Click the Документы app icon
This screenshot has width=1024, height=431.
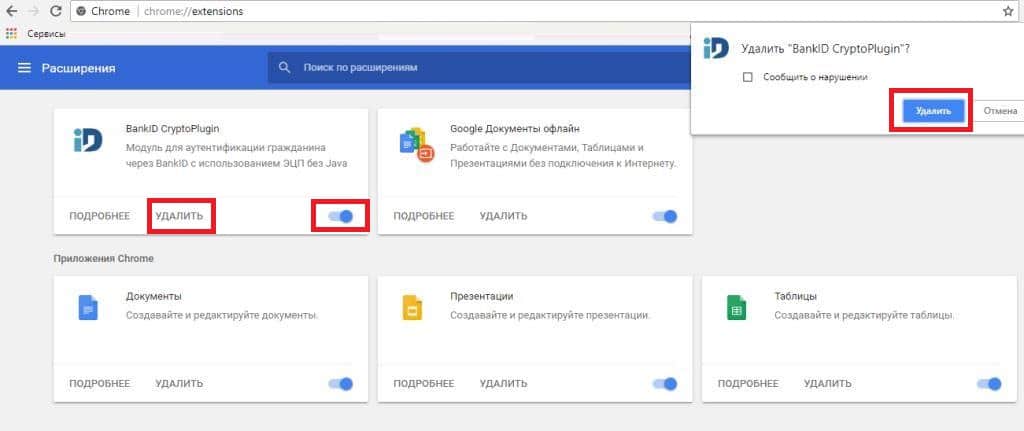point(88,308)
